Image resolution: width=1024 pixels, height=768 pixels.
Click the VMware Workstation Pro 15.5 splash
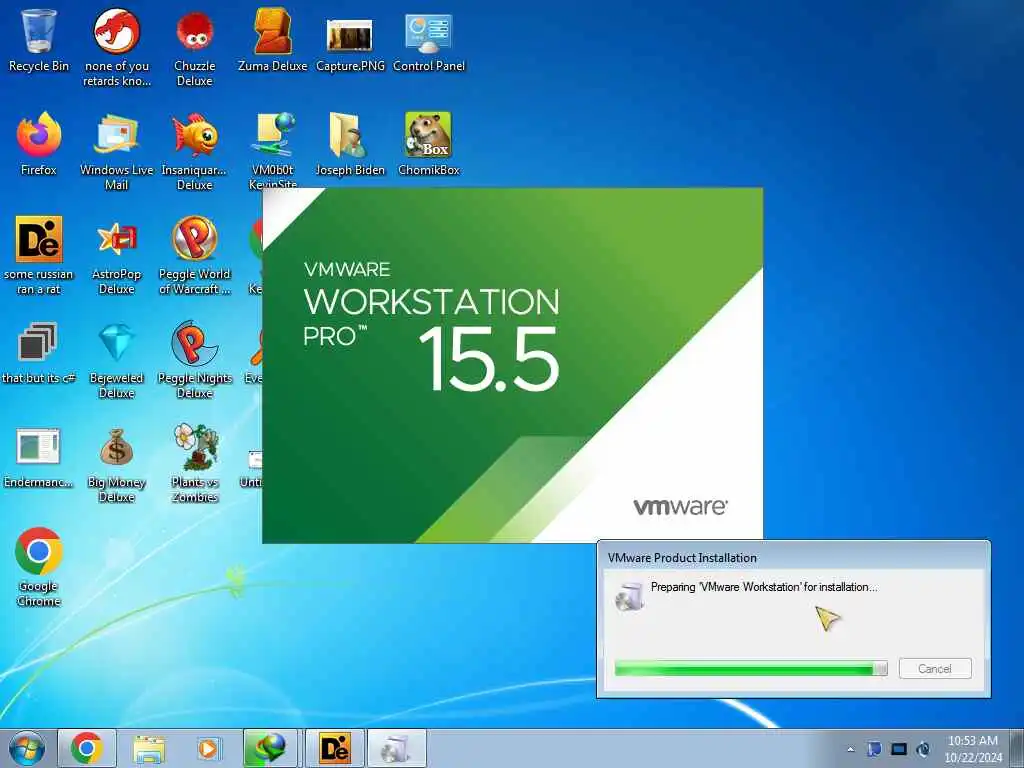tap(512, 365)
